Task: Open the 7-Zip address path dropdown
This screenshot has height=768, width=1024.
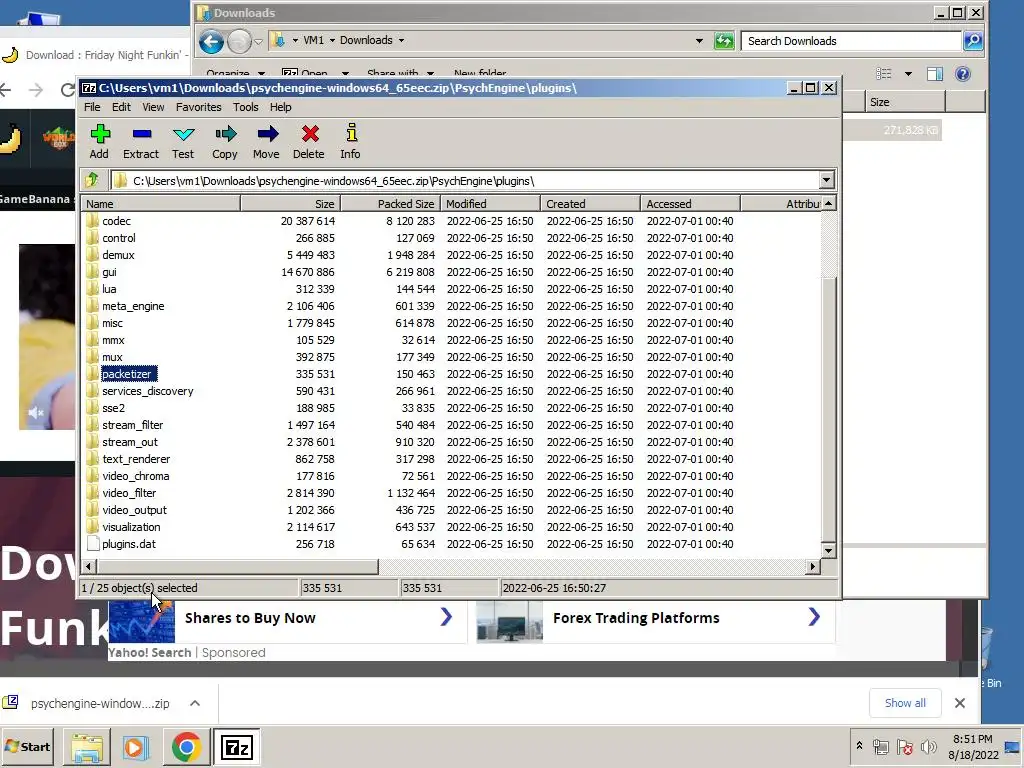Action: [826, 180]
